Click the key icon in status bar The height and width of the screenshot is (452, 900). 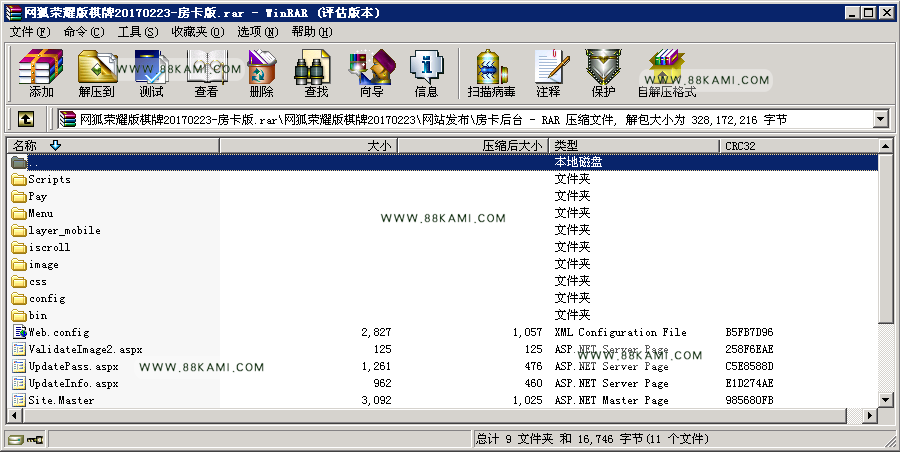35,439
